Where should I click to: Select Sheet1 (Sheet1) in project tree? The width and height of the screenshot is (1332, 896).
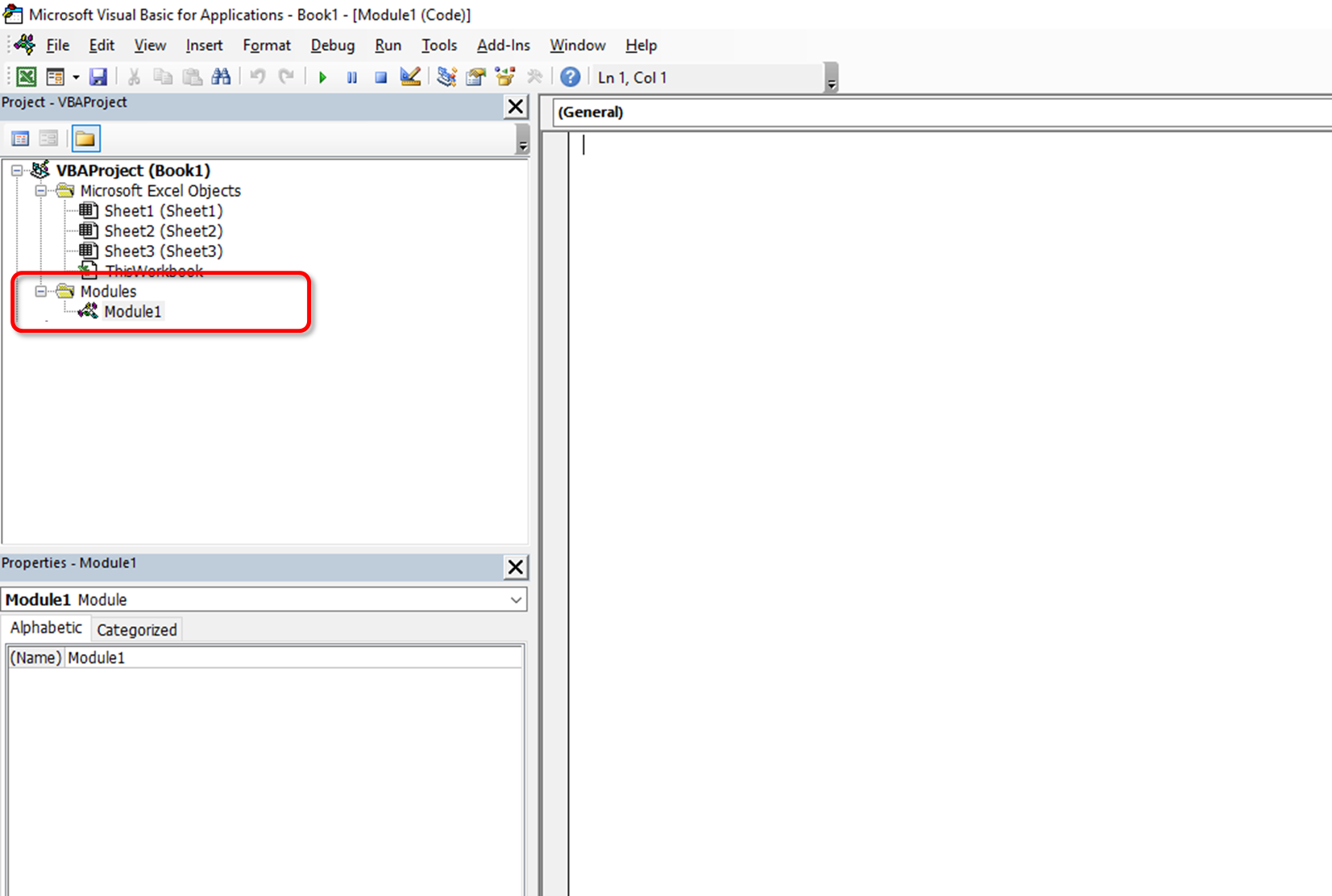pos(163,211)
